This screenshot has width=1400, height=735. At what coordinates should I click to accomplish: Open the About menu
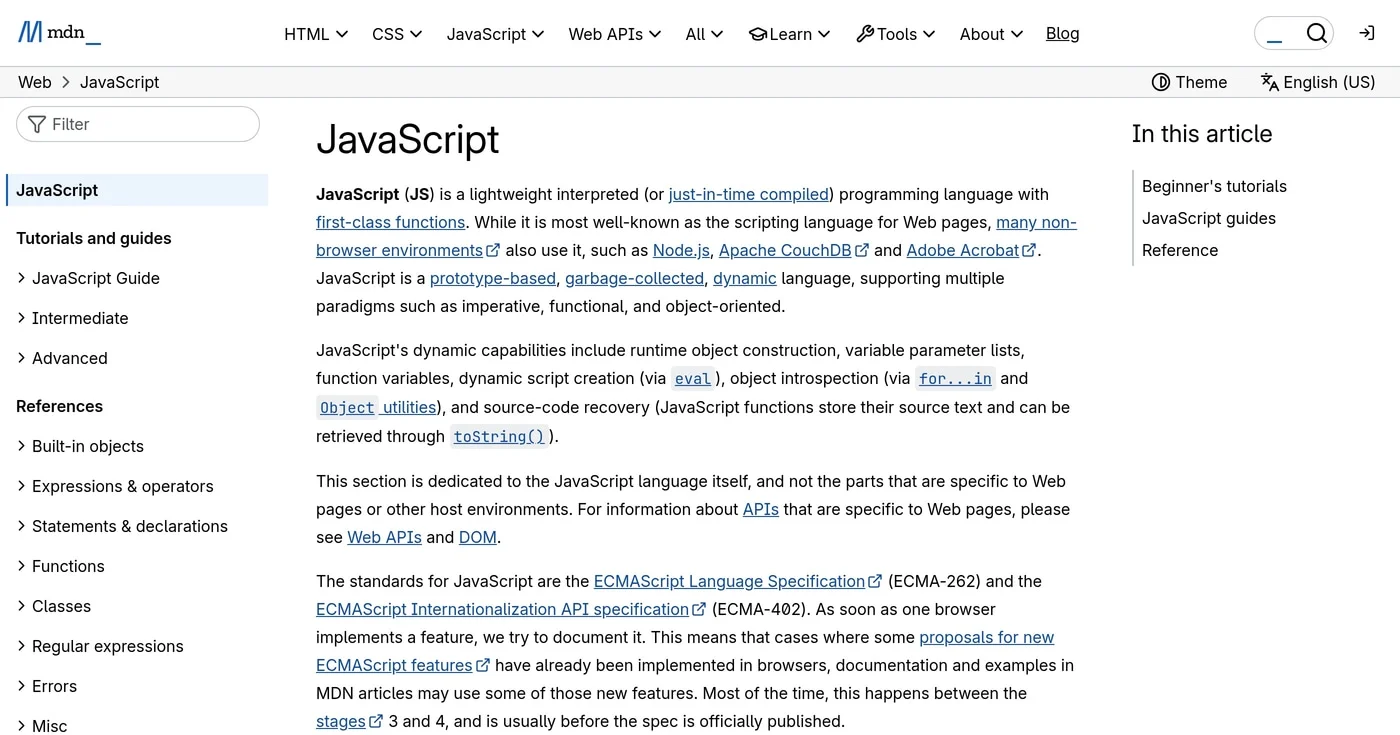click(991, 34)
